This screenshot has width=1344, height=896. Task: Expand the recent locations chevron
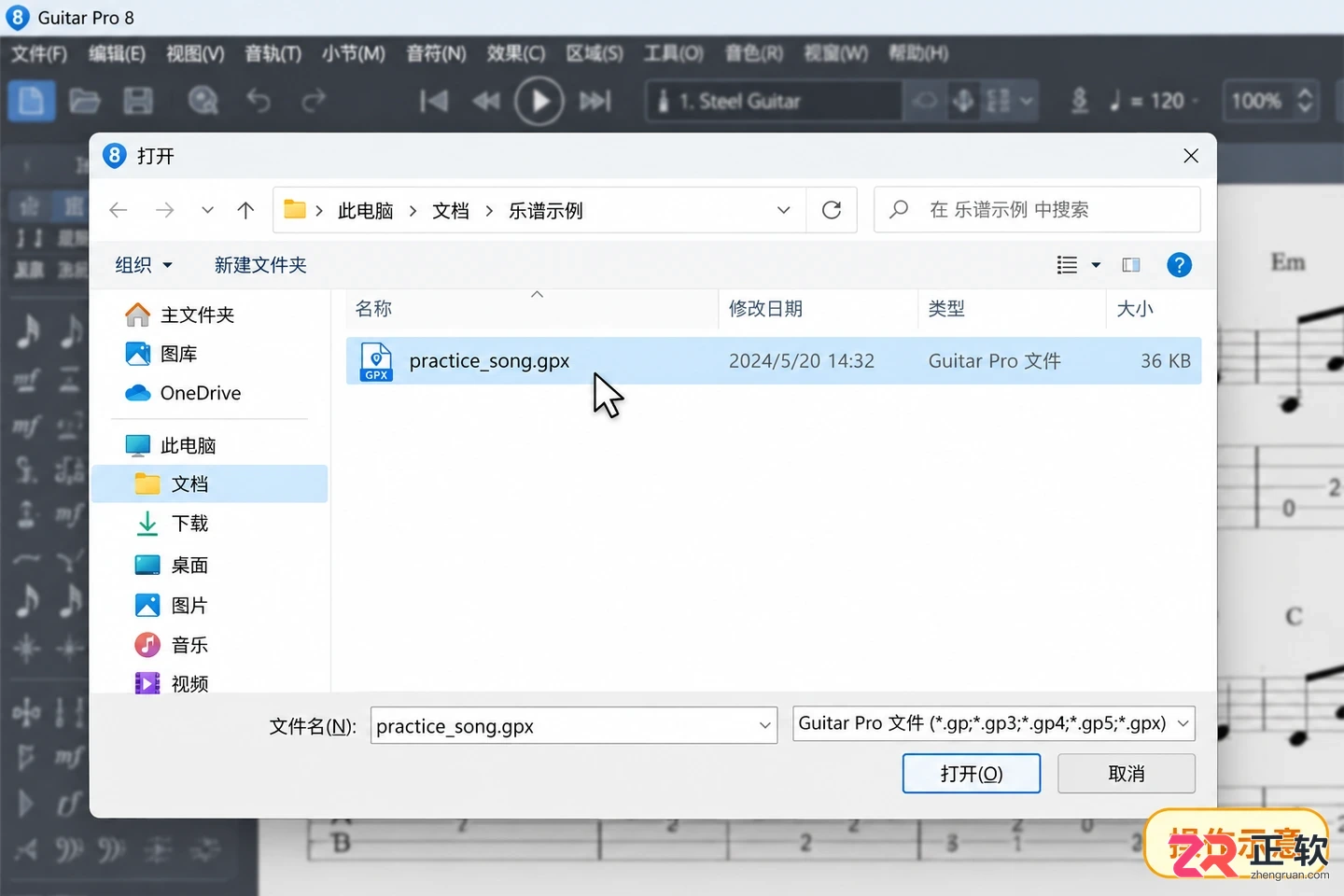pyautogui.click(x=207, y=210)
